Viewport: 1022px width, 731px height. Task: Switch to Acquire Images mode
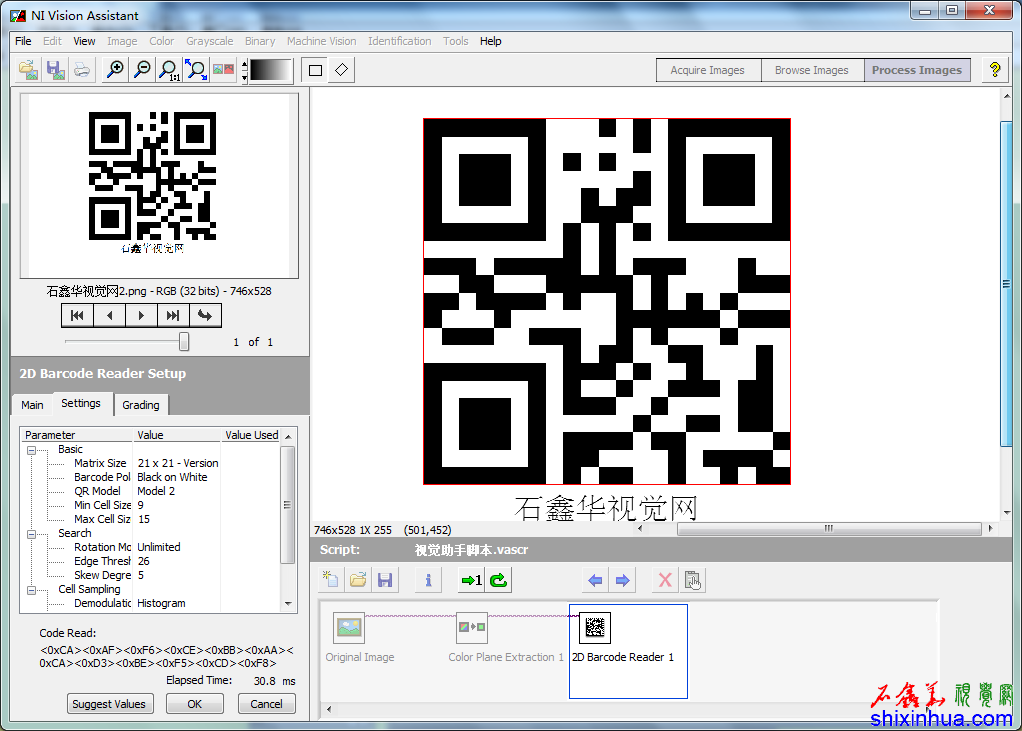(x=708, y=70)
